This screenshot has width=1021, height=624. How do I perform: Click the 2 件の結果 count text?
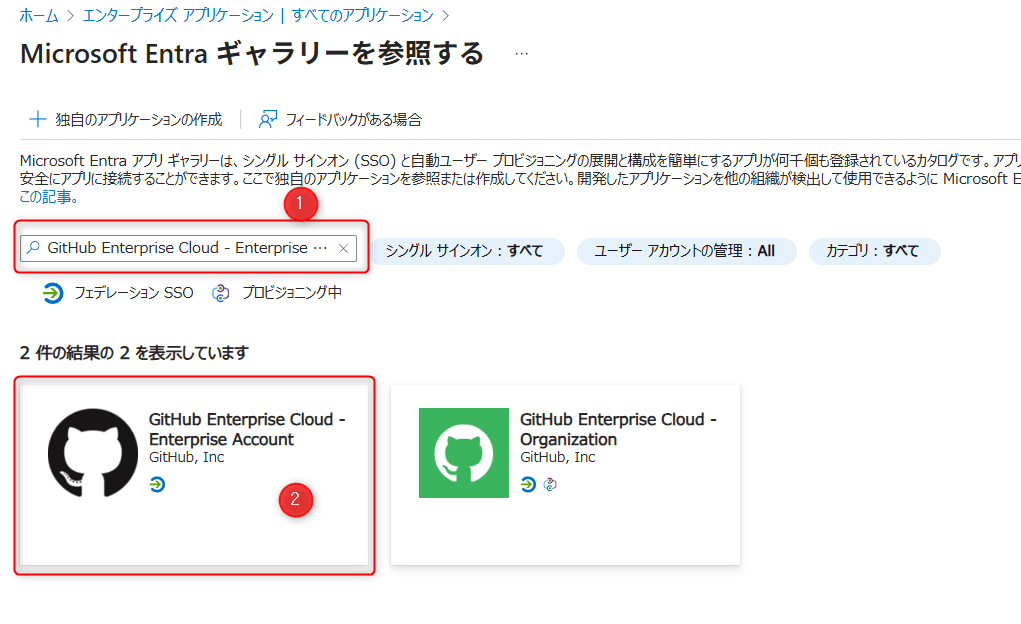[134, 353]
